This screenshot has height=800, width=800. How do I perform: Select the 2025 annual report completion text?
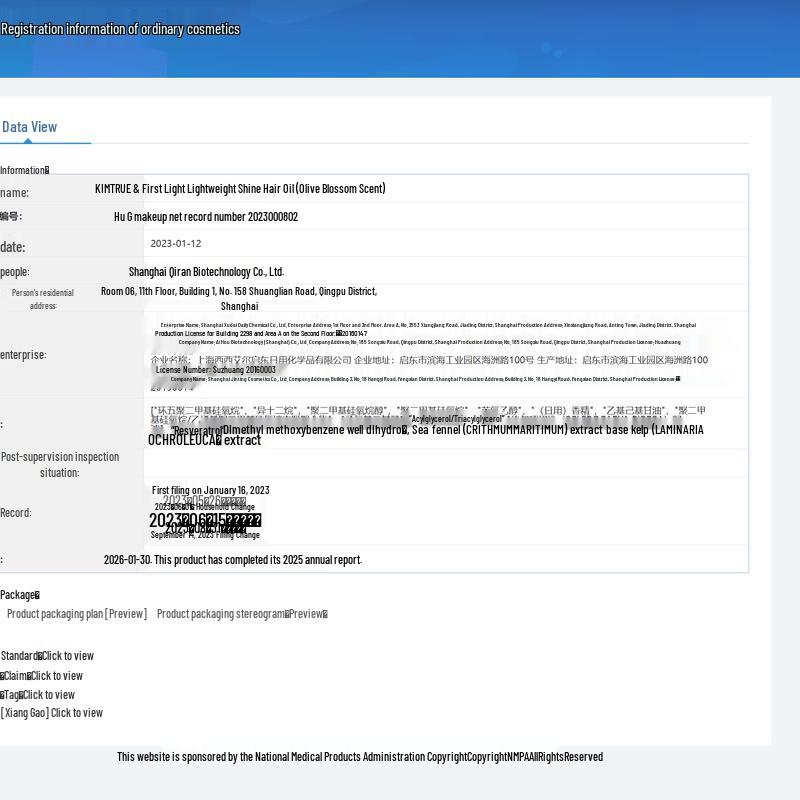click(x=233, y=560)
